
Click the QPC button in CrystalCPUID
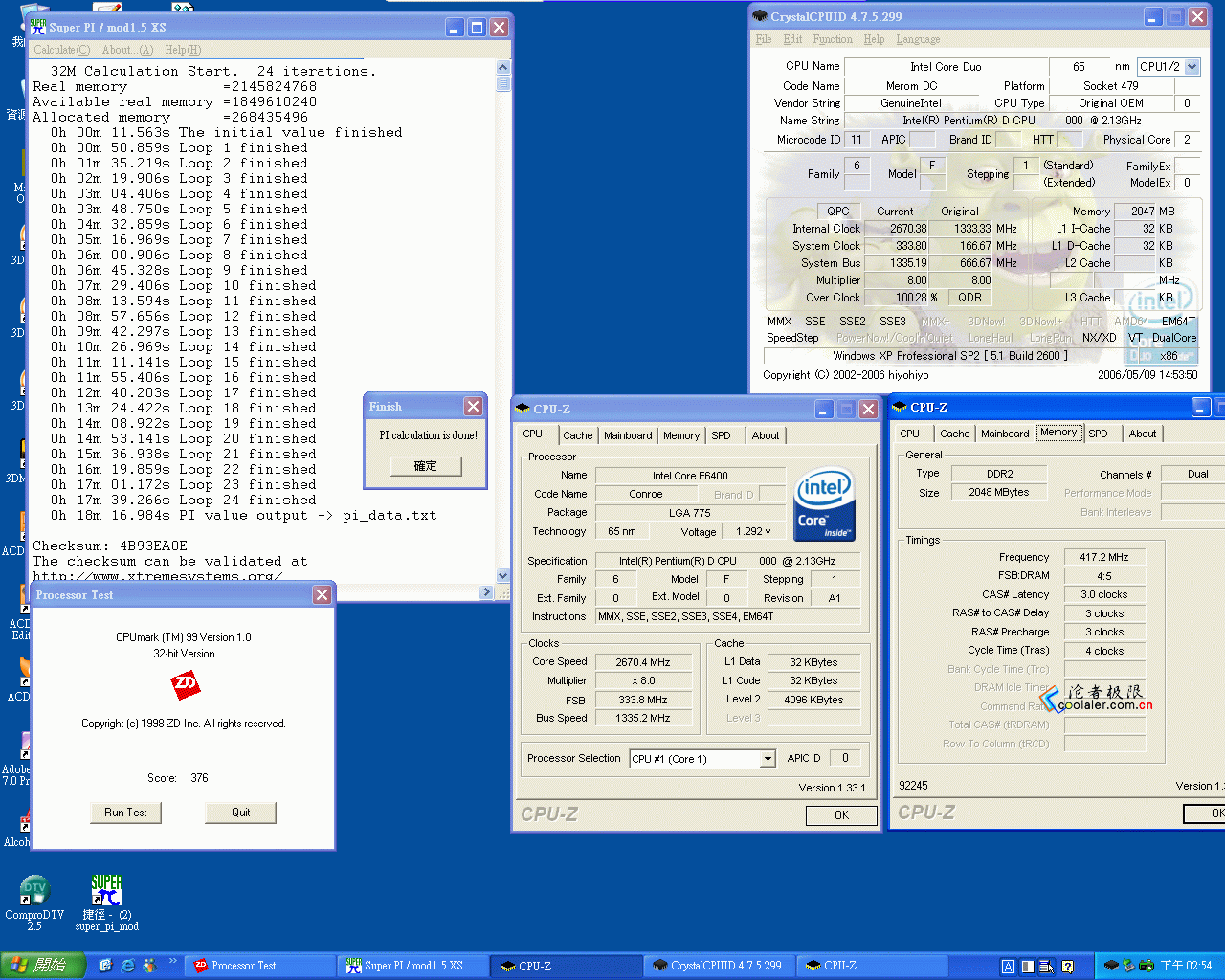pyautogui.click(x=838, y=212)
